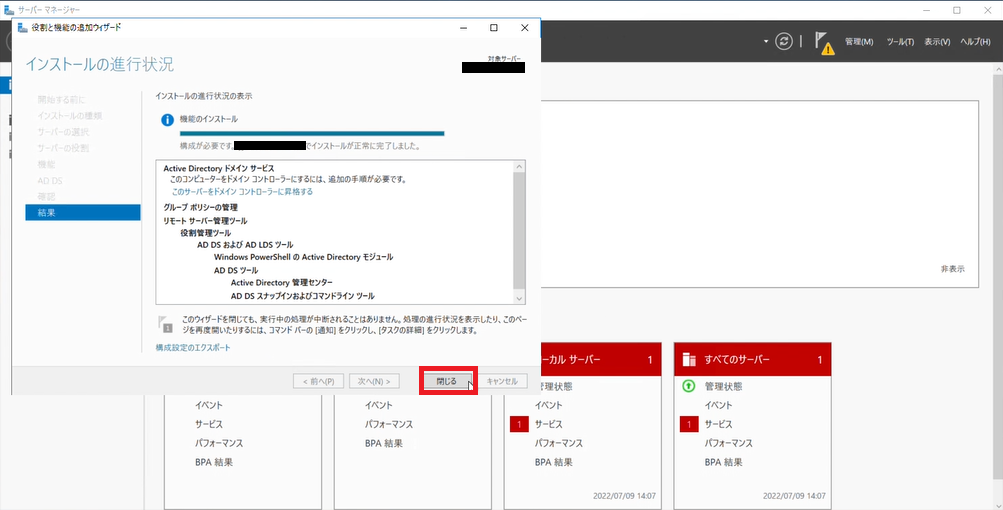Click BPA 結果 in the second role tile
1003x510 pixels.
coord(383,443)
